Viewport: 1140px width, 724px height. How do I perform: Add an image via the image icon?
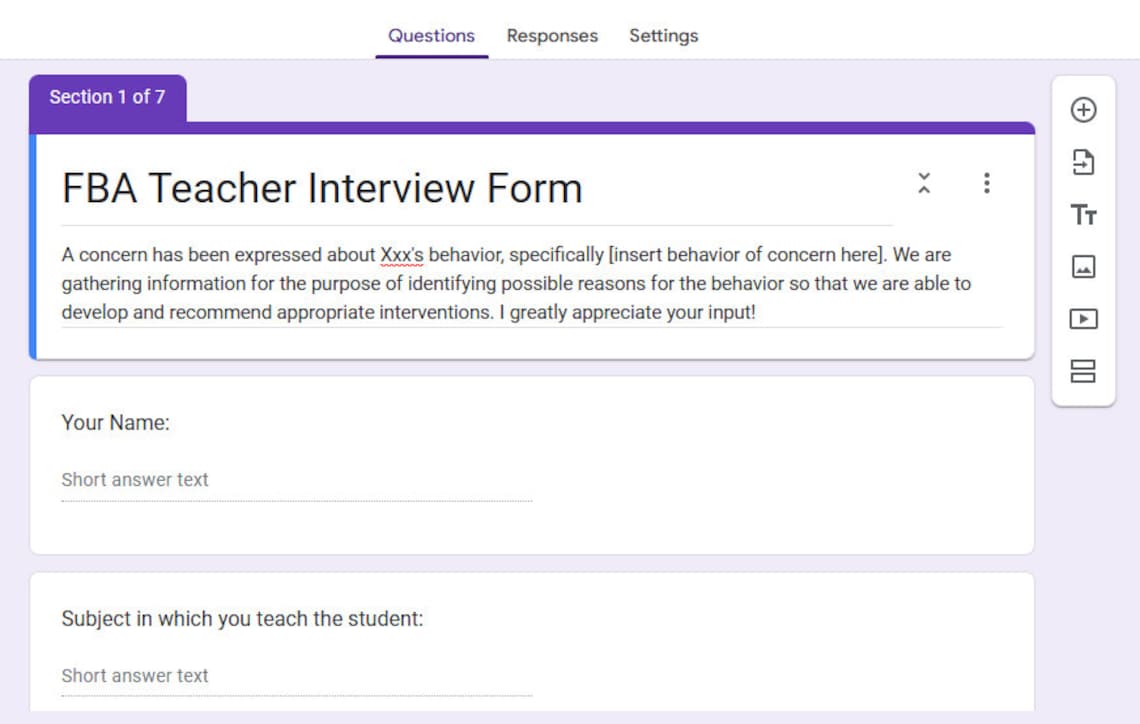coord(1083,267)
